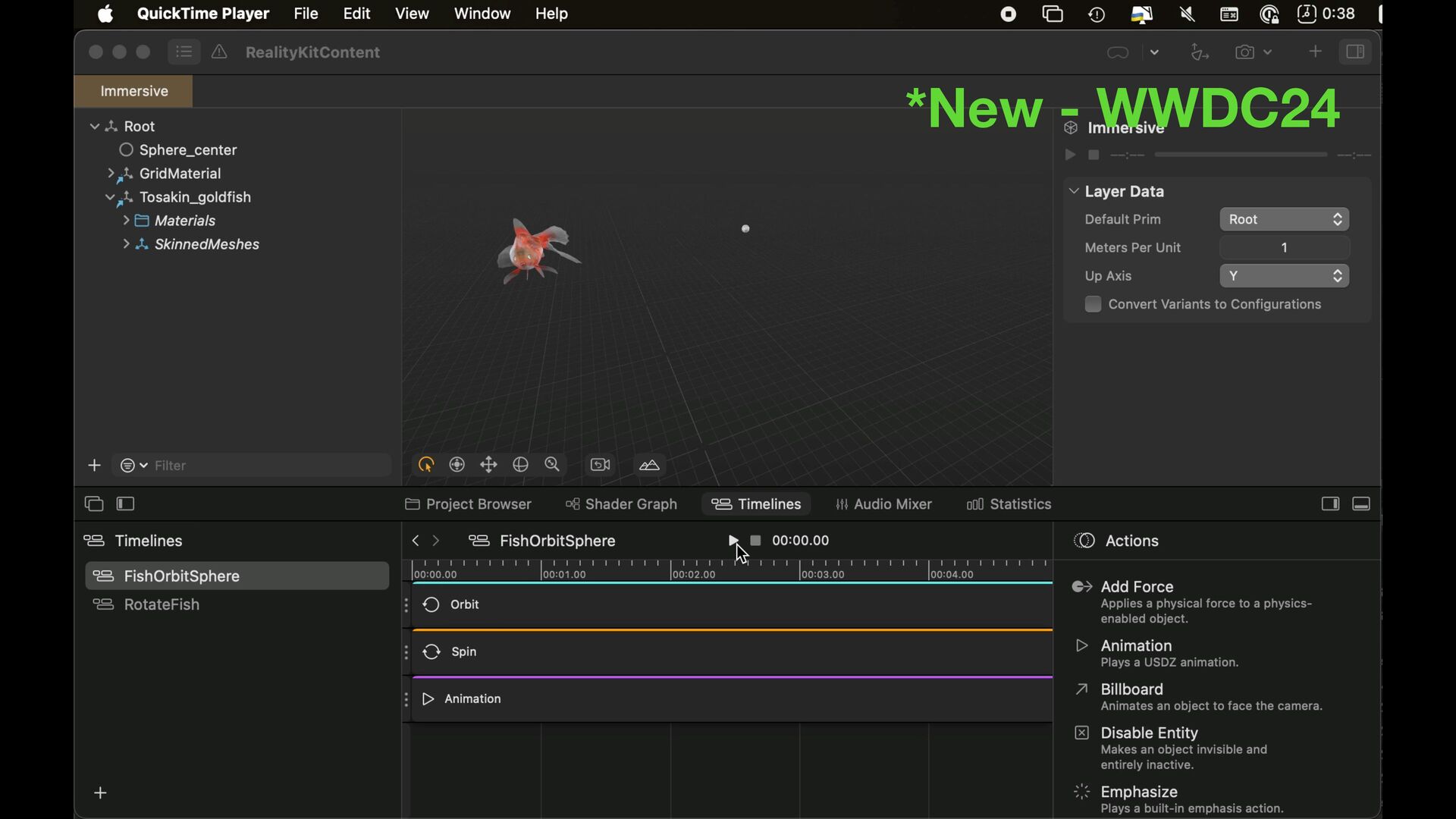
Task: Click the Immersive playback scrubber bar
Action: [1240, 155]
